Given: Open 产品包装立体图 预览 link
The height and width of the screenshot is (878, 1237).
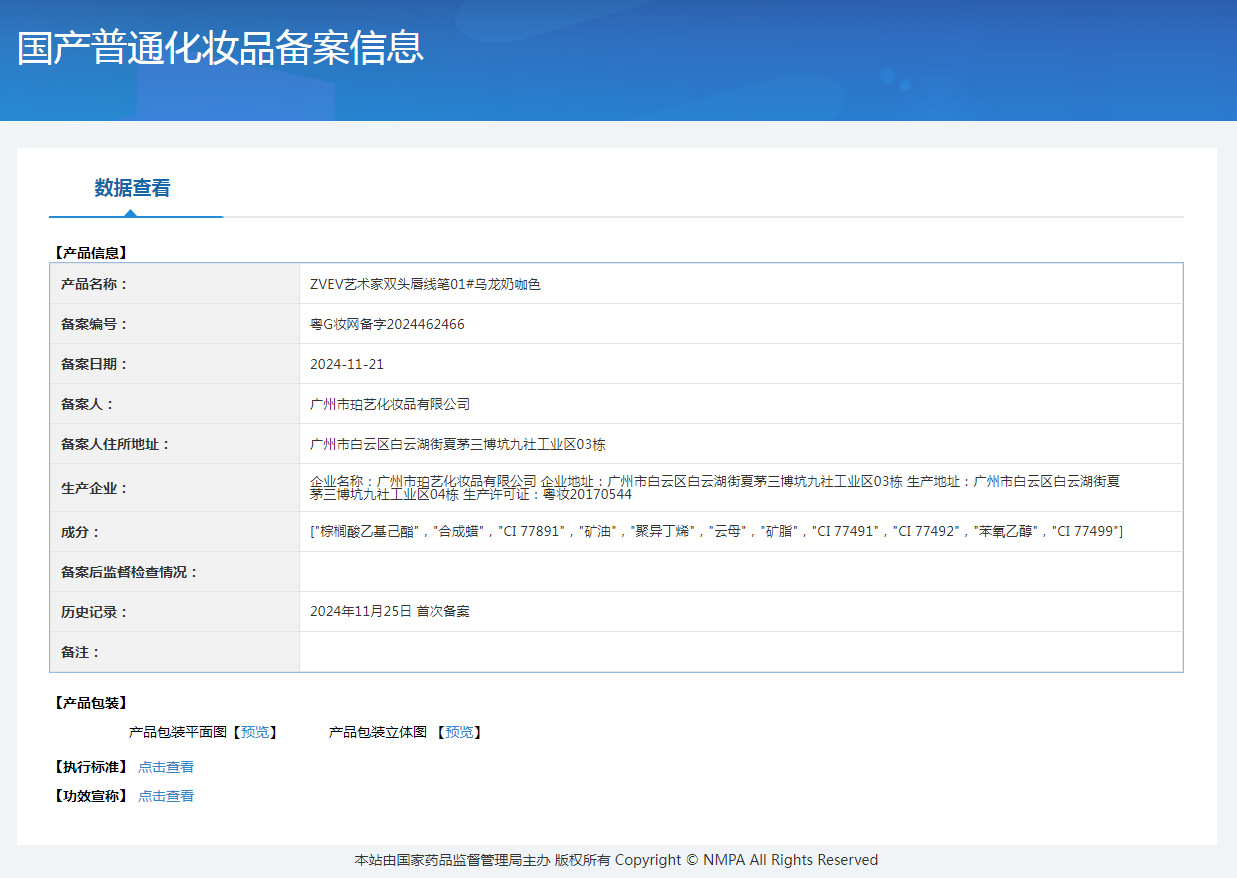Looking at the screenshot, I should point(459,732).
